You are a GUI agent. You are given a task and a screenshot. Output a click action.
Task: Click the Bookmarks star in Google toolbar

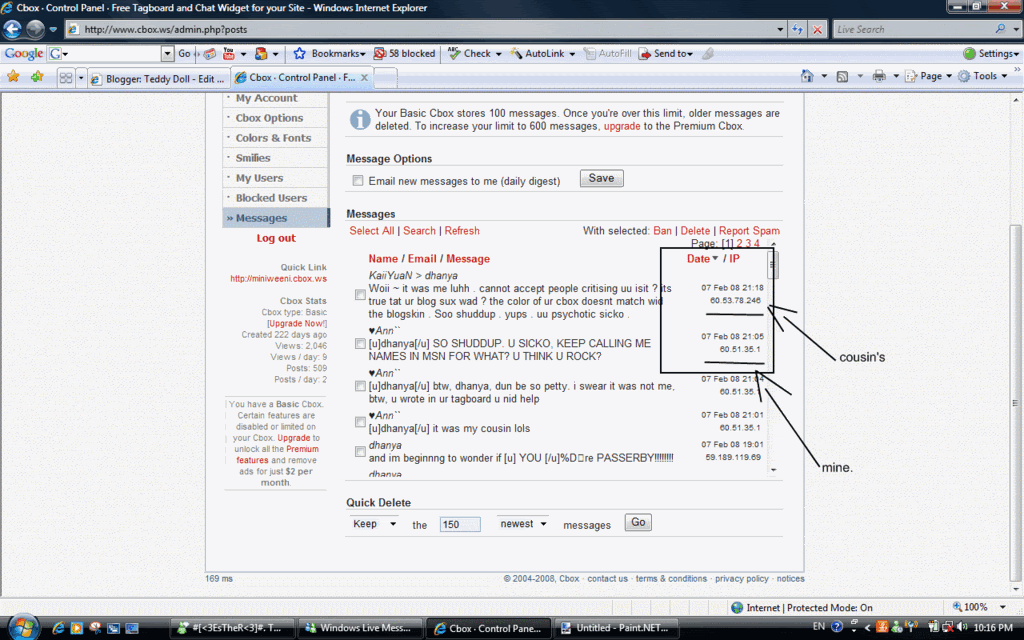point(300,54)
